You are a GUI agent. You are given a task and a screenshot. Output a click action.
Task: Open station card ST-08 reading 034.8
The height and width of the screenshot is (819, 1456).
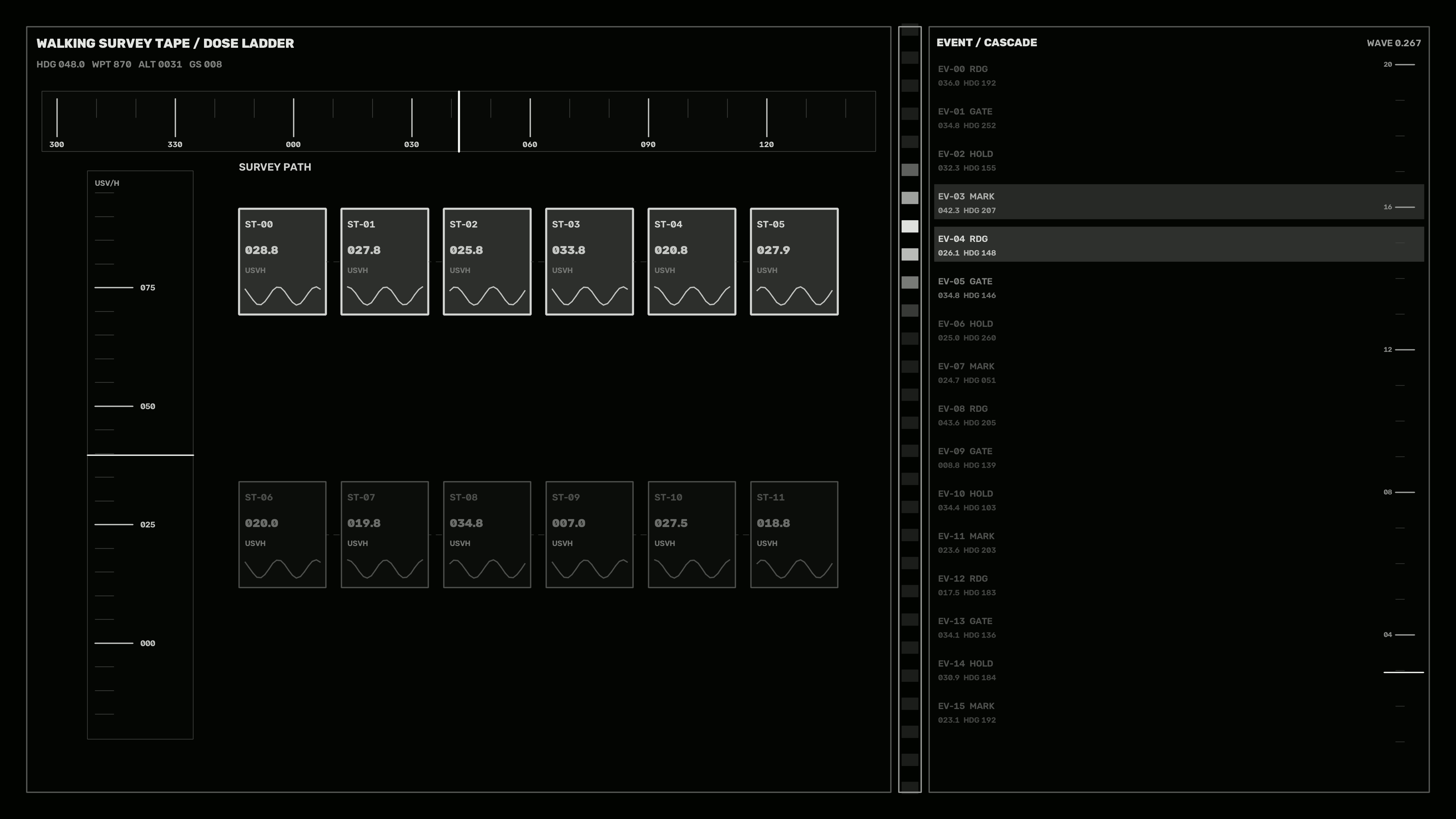click(x=486, y=535)
